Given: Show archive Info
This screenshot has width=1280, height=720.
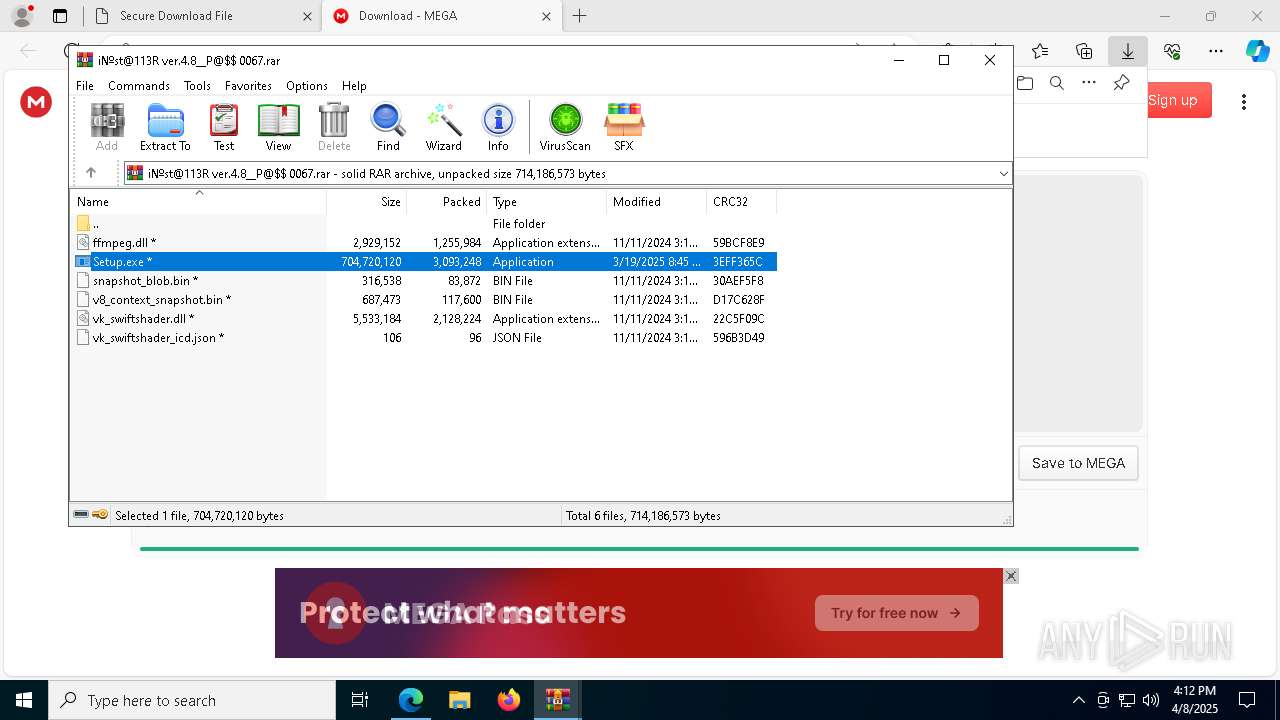Looking at the screenshot, I should click(x=498, y=127).
